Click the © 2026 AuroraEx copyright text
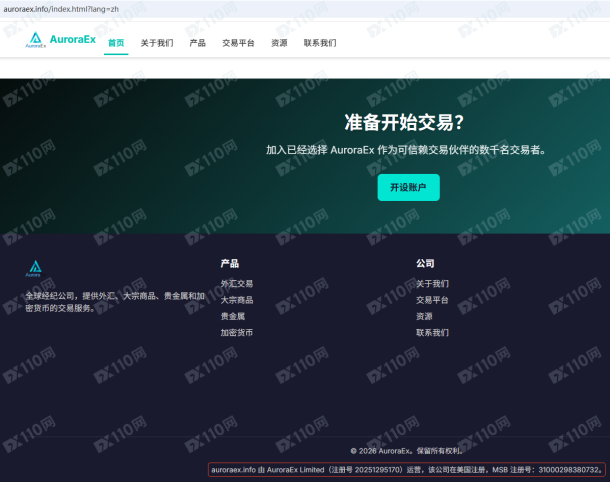Viewport: 610px width, 482px height. tap(407, 451)
